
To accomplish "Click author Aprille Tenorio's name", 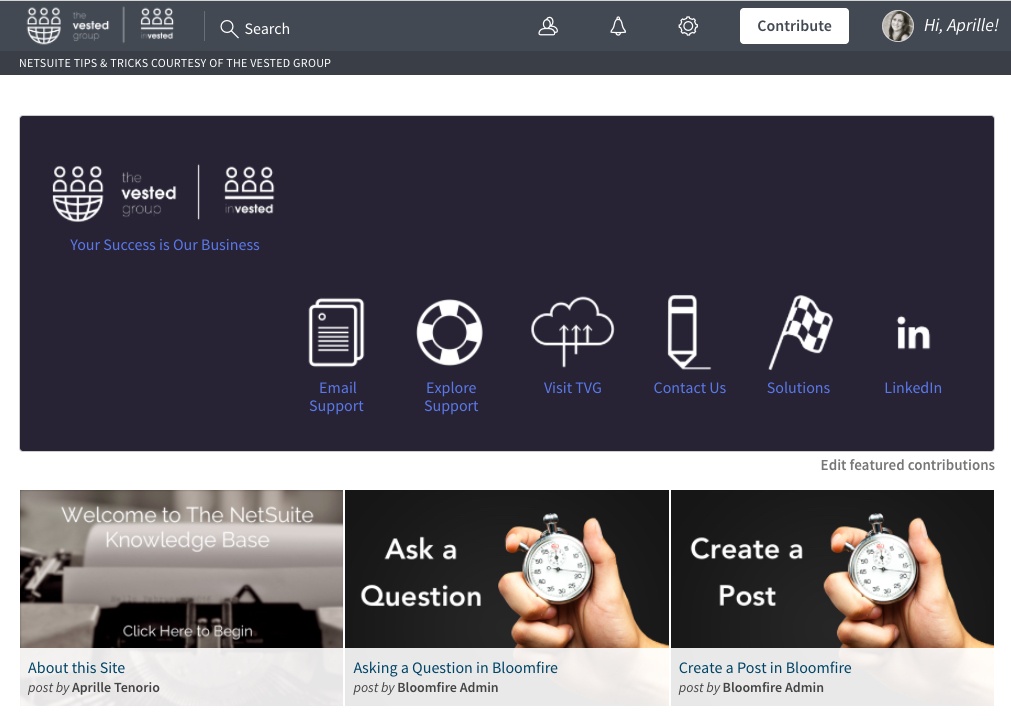I will coord(115,687).
